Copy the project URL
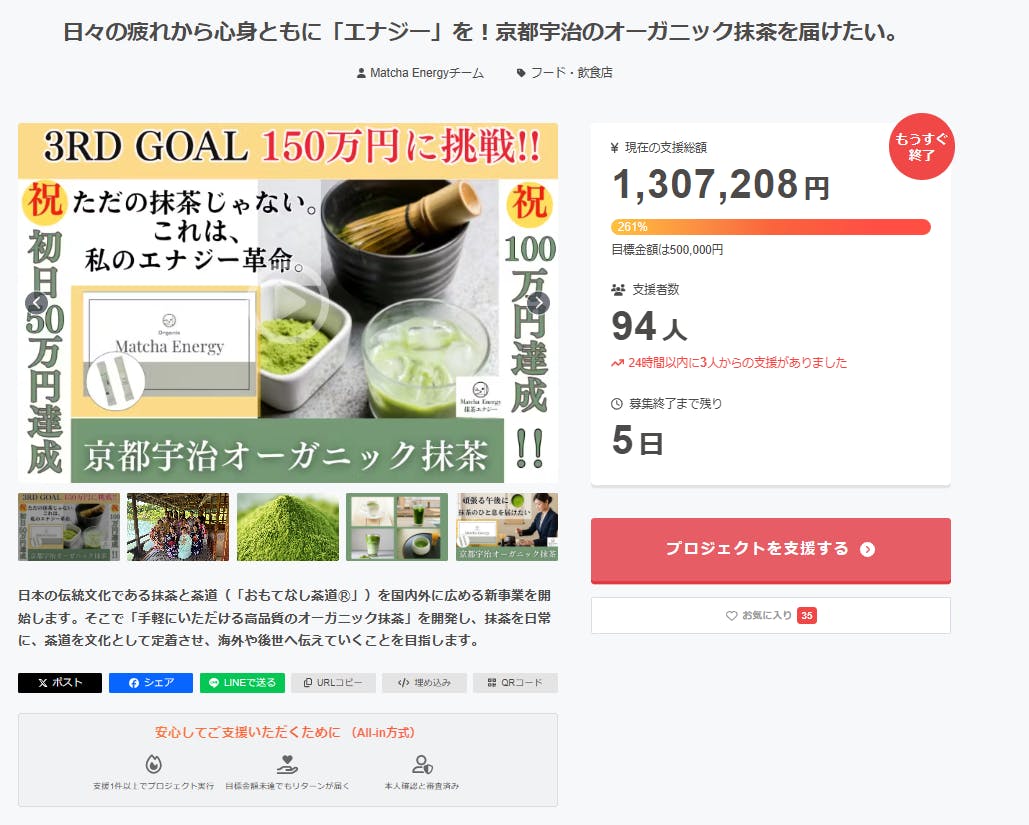 333,683
